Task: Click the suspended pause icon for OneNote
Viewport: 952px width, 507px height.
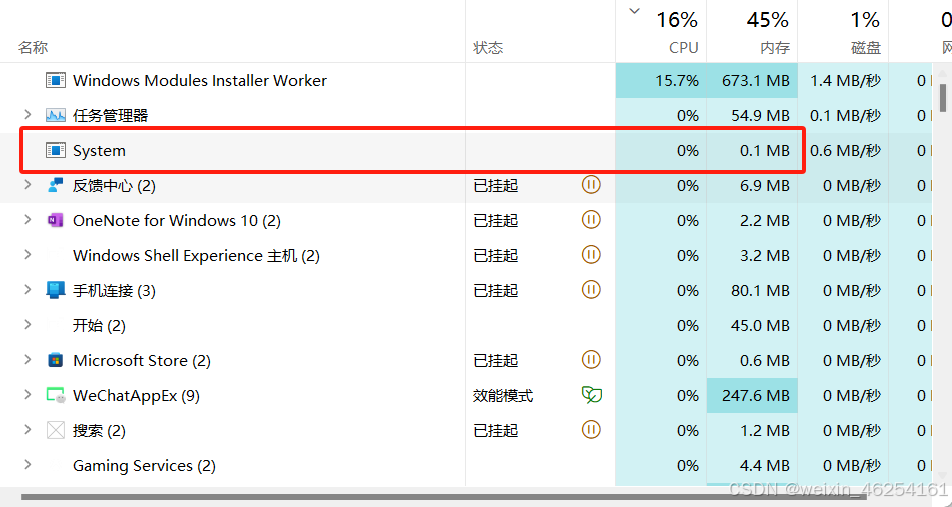Action: tap(591, 219)
